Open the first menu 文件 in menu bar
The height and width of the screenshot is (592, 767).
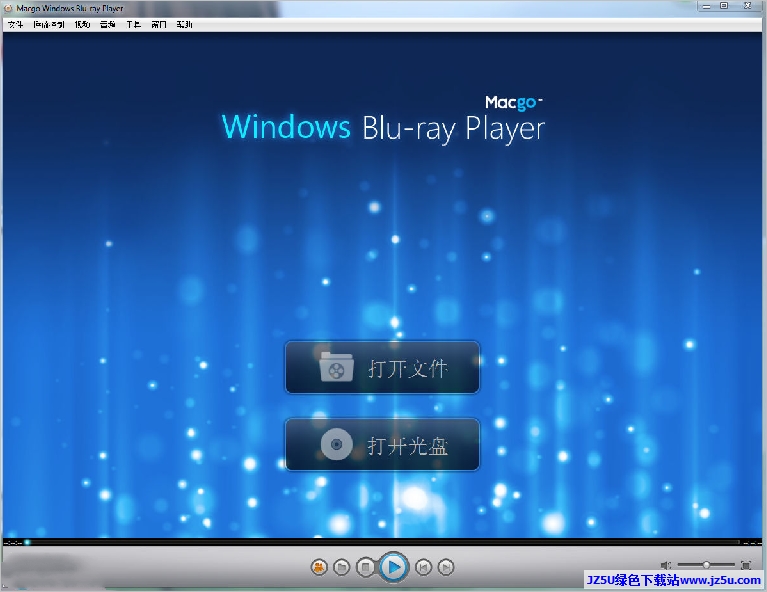15,24
